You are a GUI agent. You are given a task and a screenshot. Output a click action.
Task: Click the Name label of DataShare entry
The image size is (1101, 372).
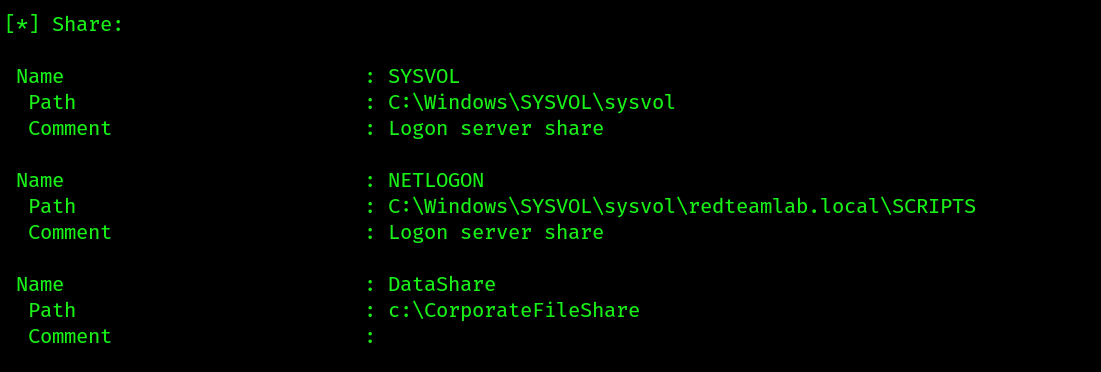(x=40, y=284)
